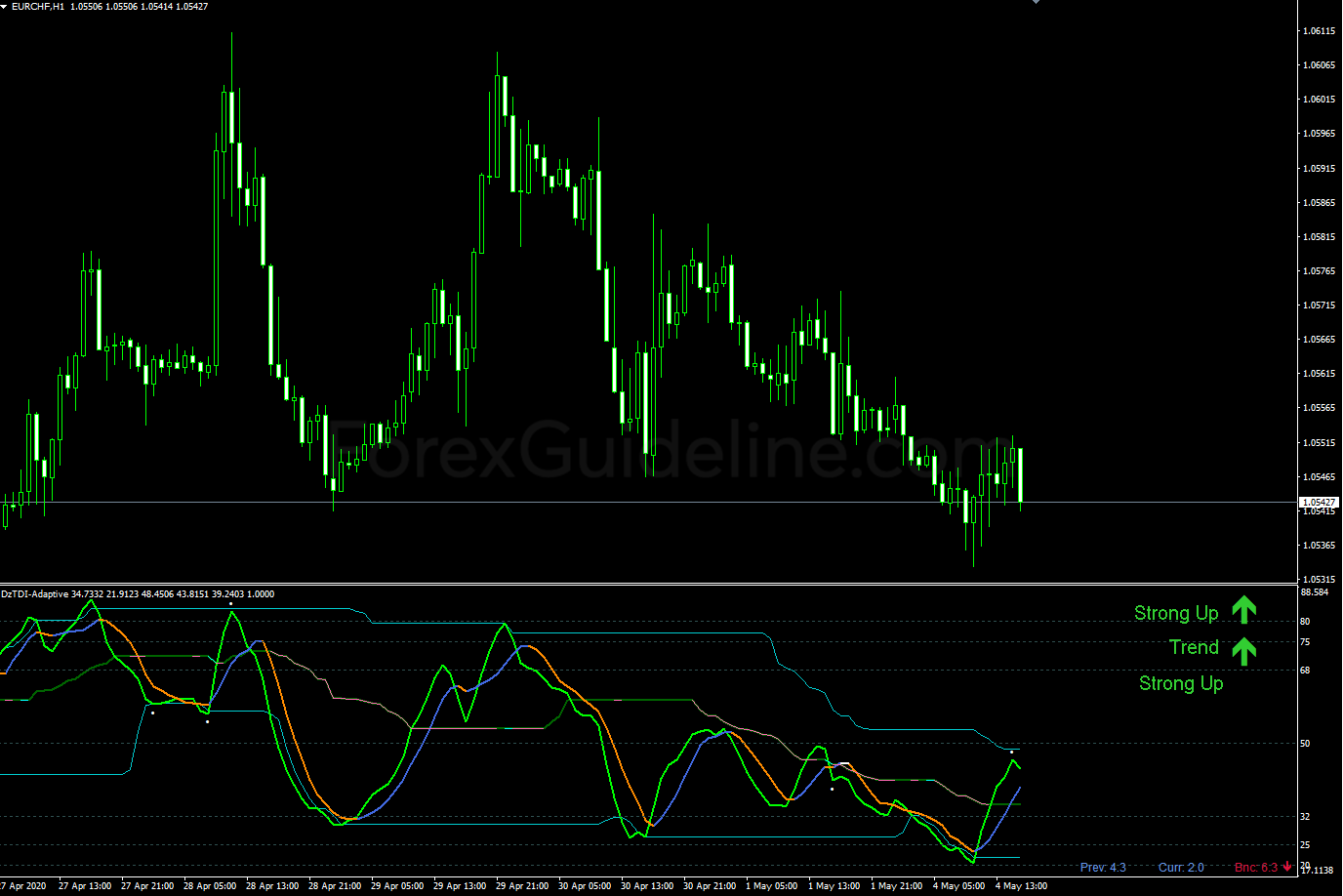Click the 30 Apr 21:00 time label
Viewport: 1343px width, 896px height.
[710, 886]
